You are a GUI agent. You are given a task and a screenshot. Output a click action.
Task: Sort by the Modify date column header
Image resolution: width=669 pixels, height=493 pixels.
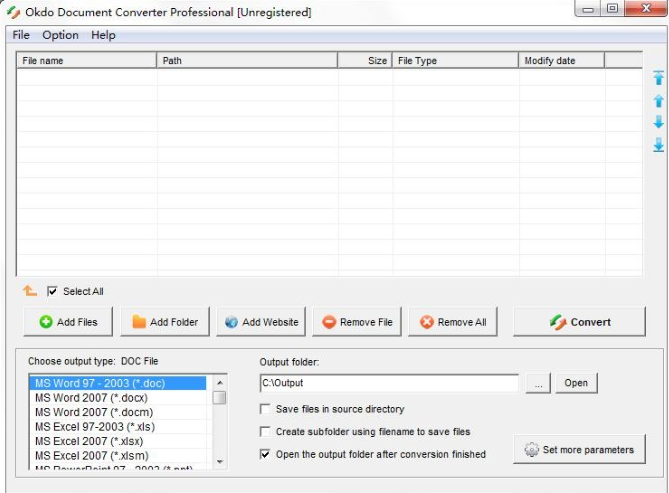pos(561,61)
